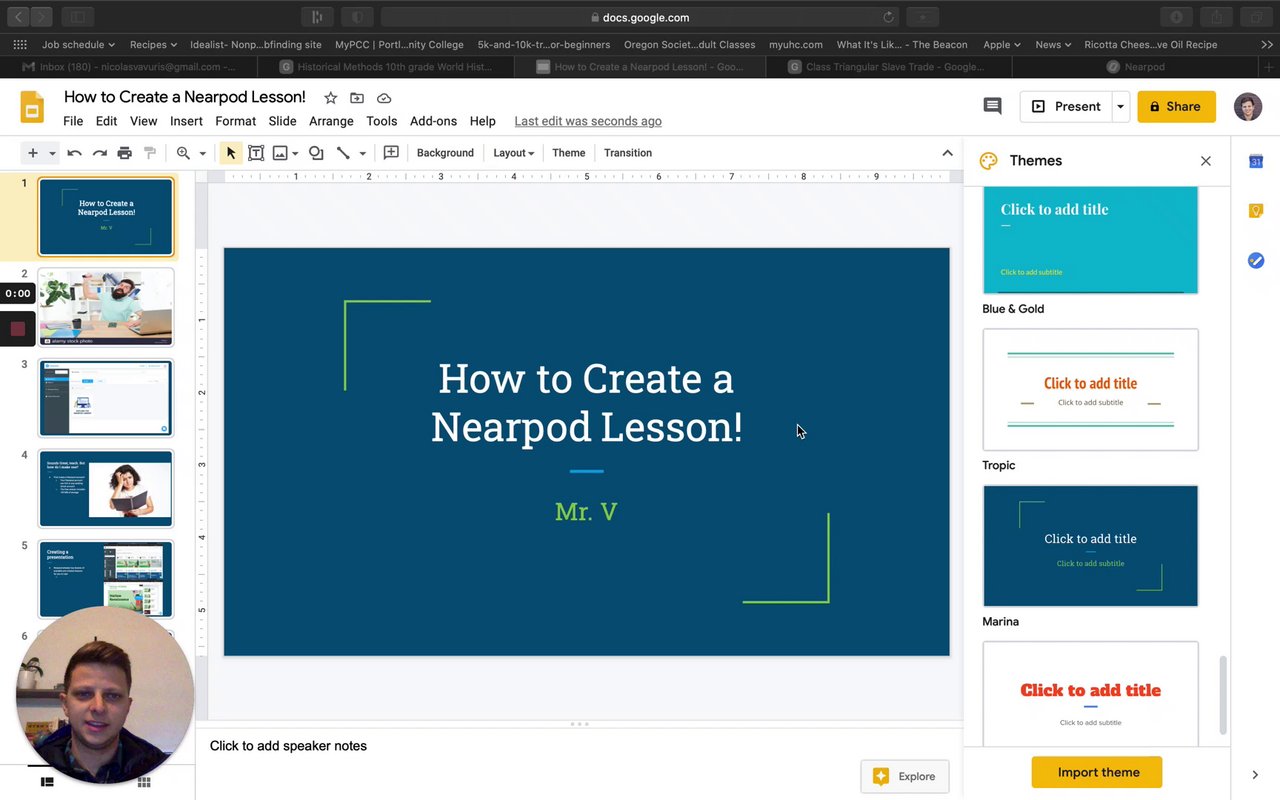This screenshot has width=1280, height=800.
Task: Open the Google Keep side panel icon
Action: pos(1255,211)
